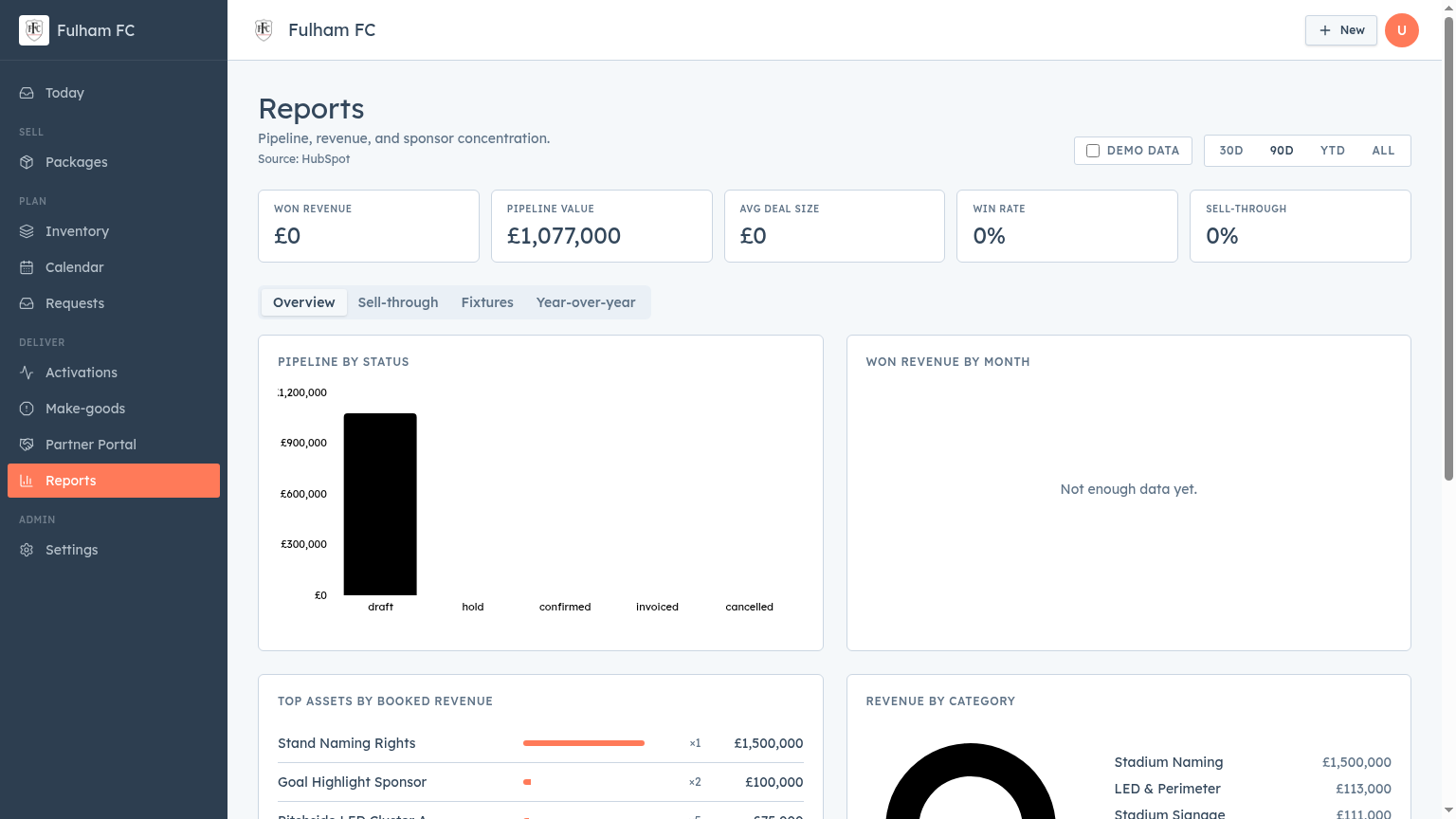
Task: Click the page vertical scrollbar
Action: [x=1448, y=246]
